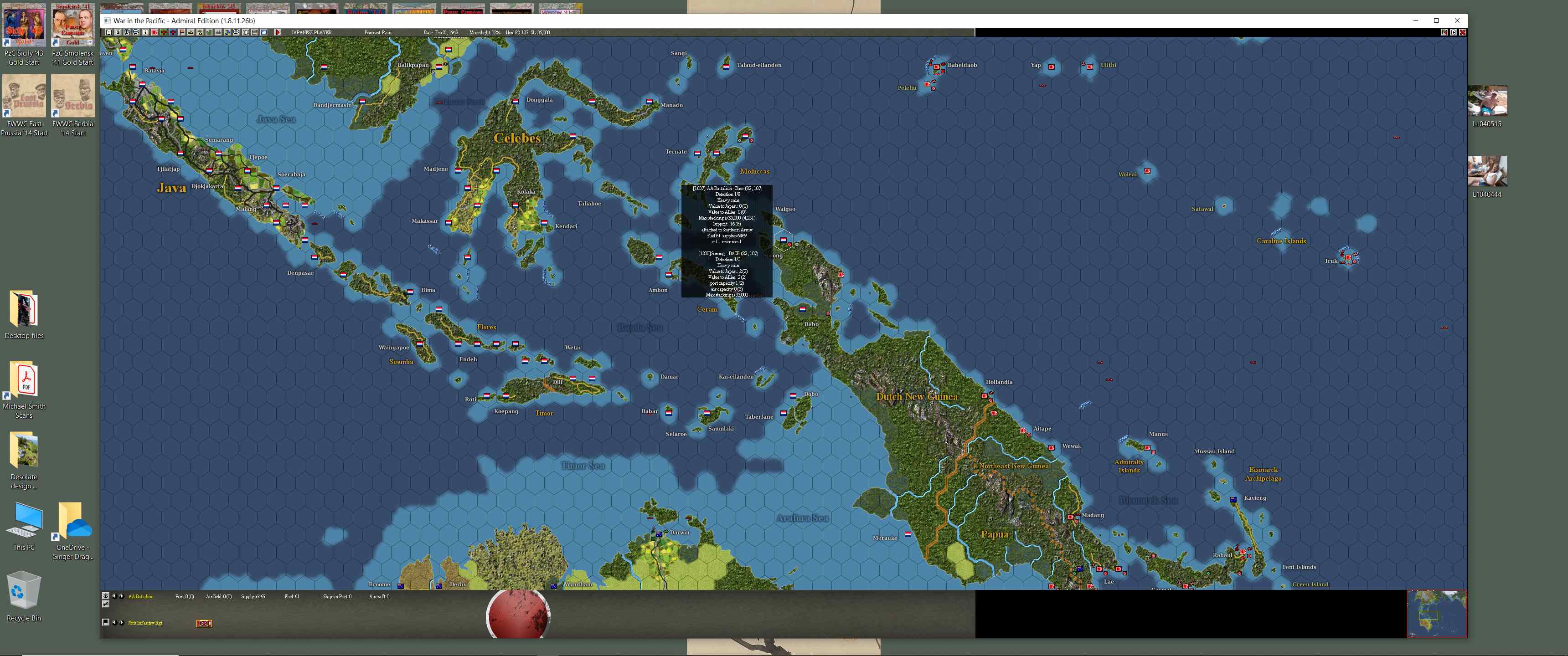Click the Manado base flag

[650, 101]
